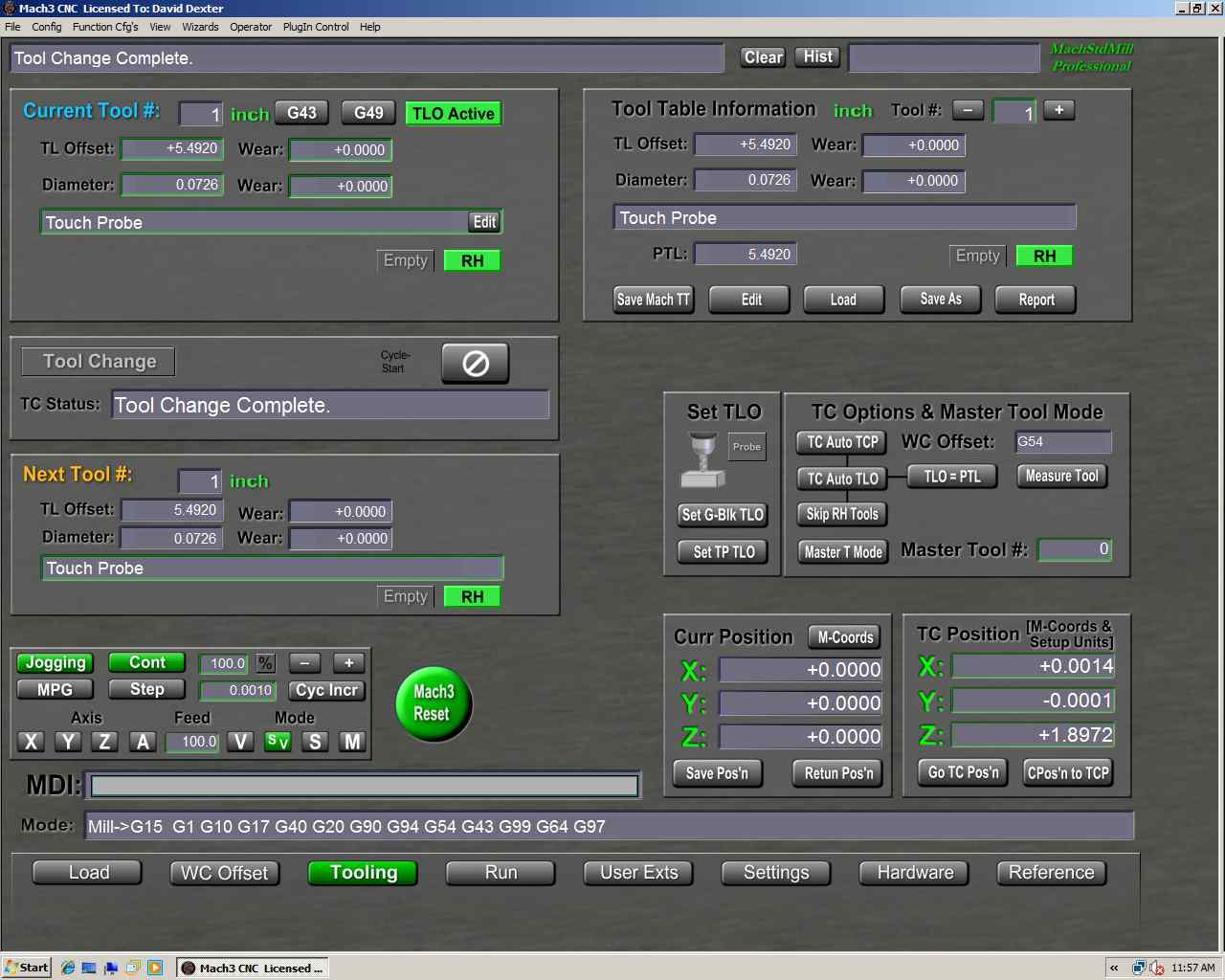Click the M mode icon in the jog panel

click(x=351, y=741)
